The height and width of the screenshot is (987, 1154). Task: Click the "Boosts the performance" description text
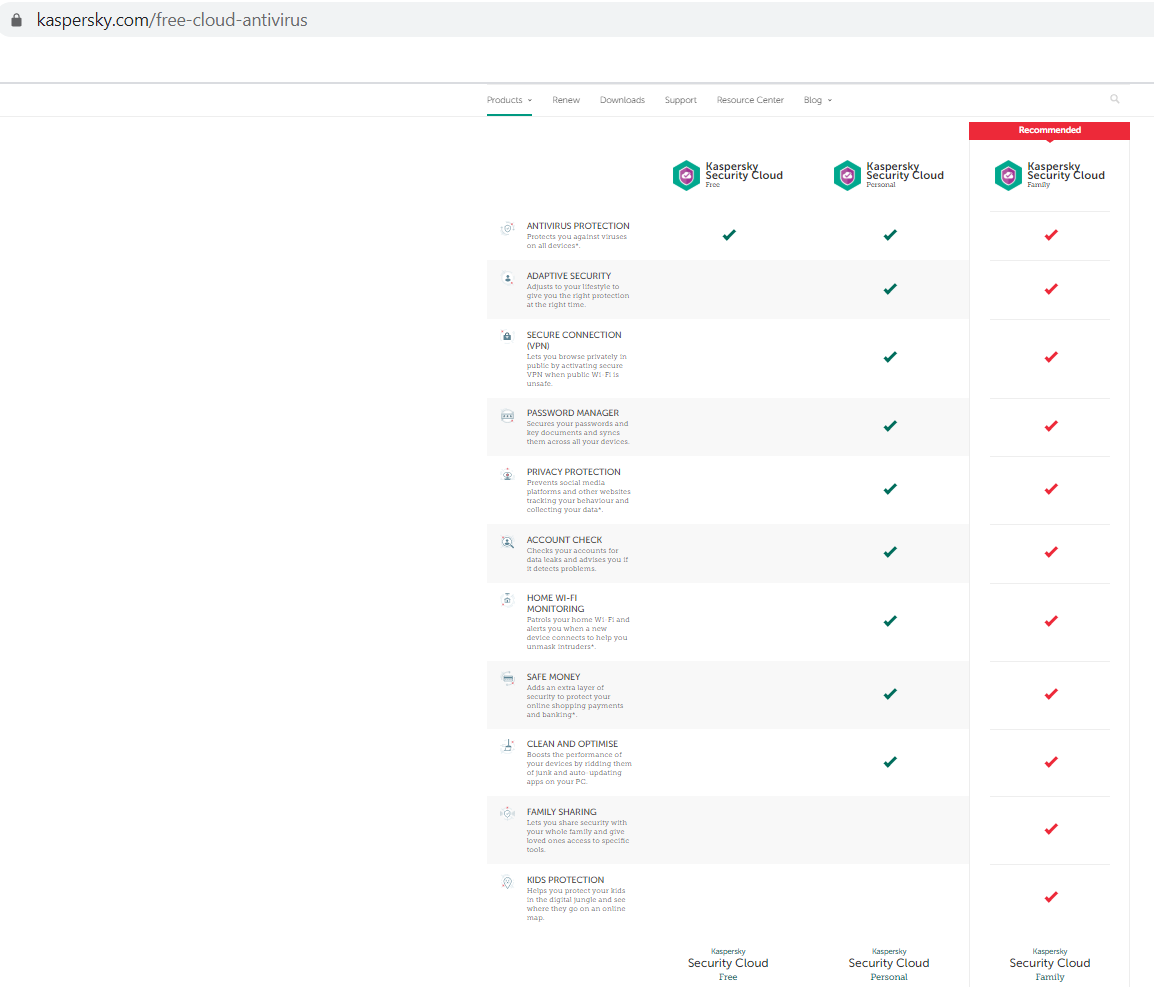579,768
